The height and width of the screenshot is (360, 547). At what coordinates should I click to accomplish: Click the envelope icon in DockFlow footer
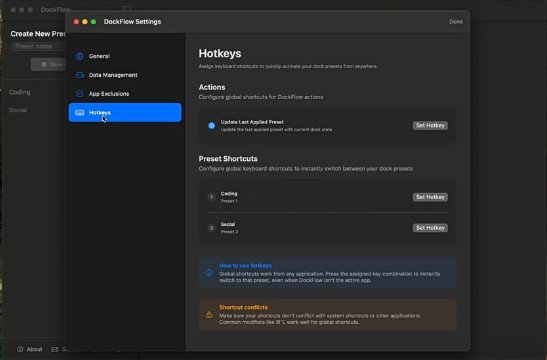(x=54, y=349)
